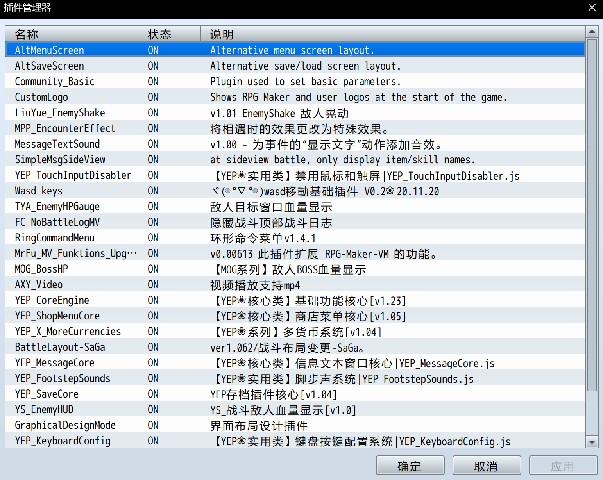The width and height of the screenshot is (603, 480).
Task: Select the LiuYue_EnemyShake plugin
Action: click(295, 113)
